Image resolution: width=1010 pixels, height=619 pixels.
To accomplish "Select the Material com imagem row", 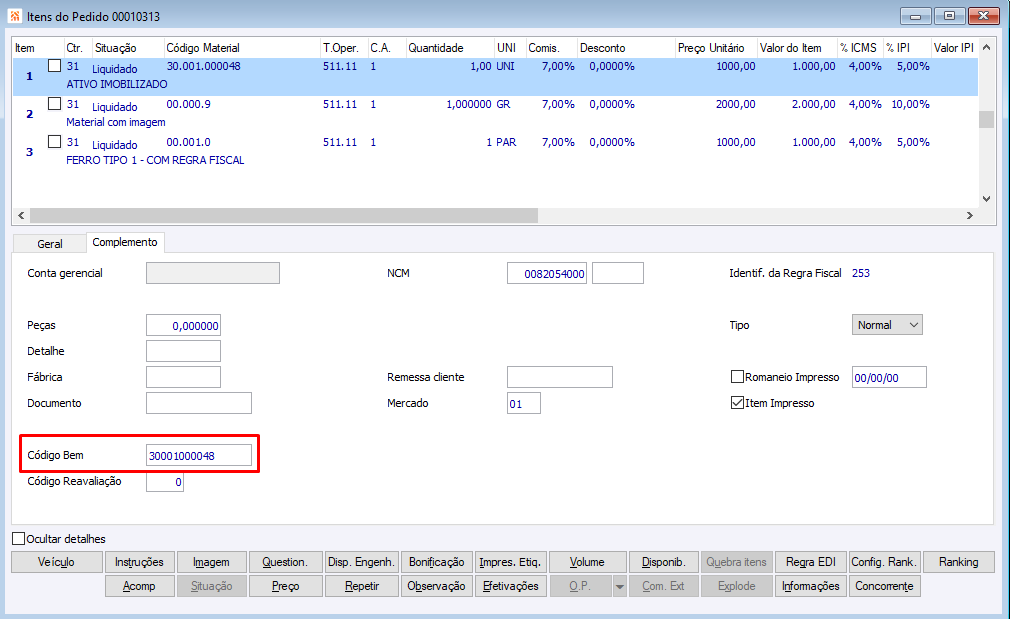I will tap(116, 122).
